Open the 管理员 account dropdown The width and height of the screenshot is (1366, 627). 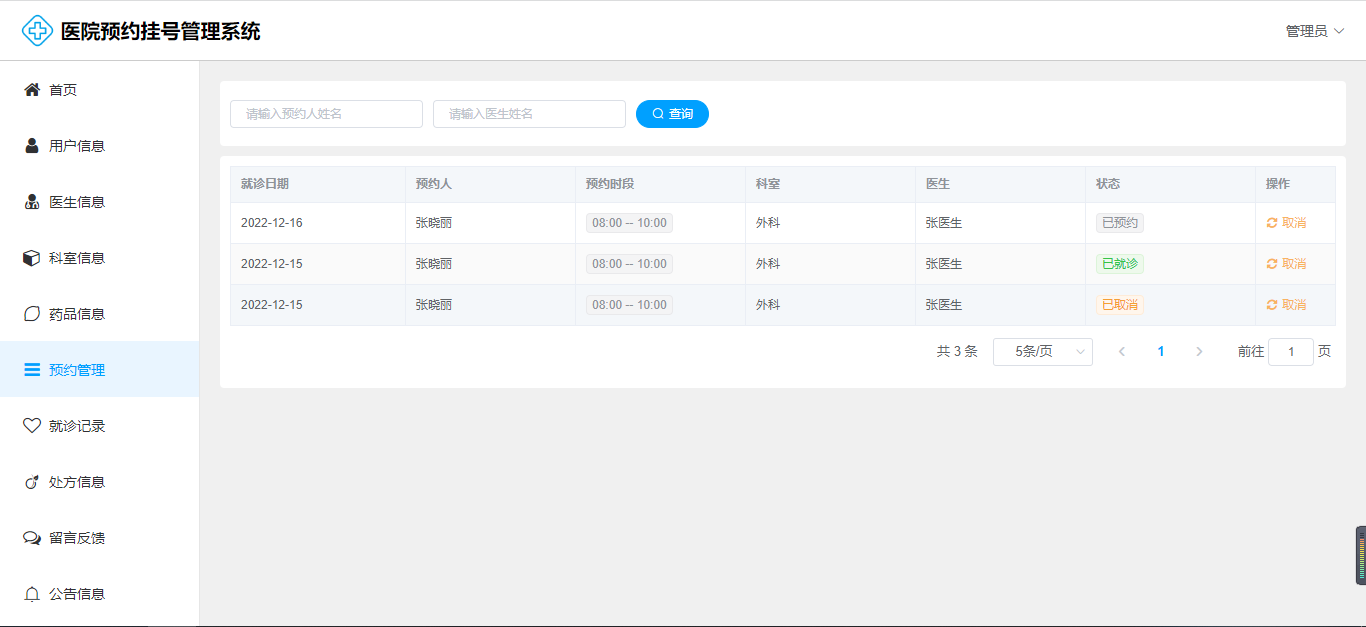coord(1314,31)
